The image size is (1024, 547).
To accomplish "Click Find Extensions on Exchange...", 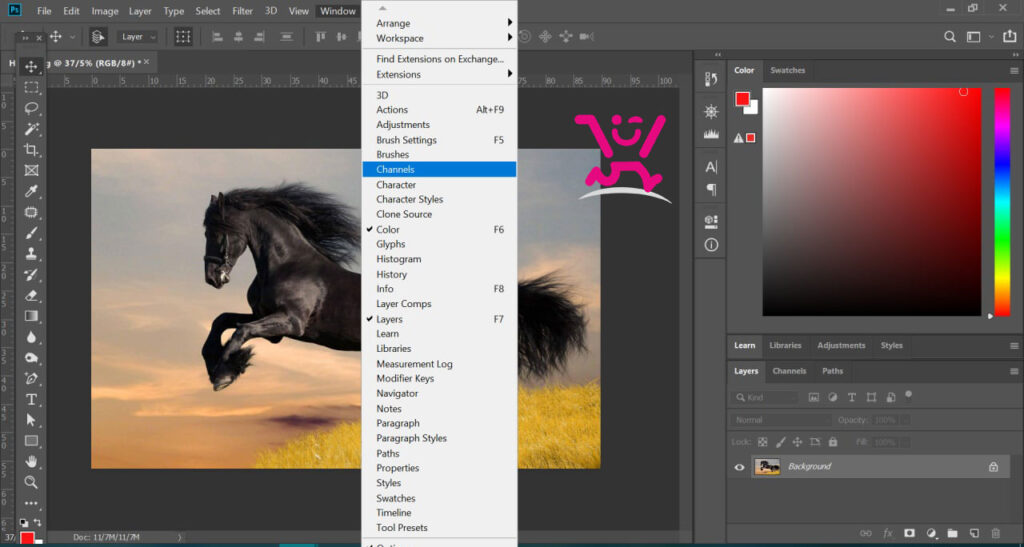I will [440, 59].
